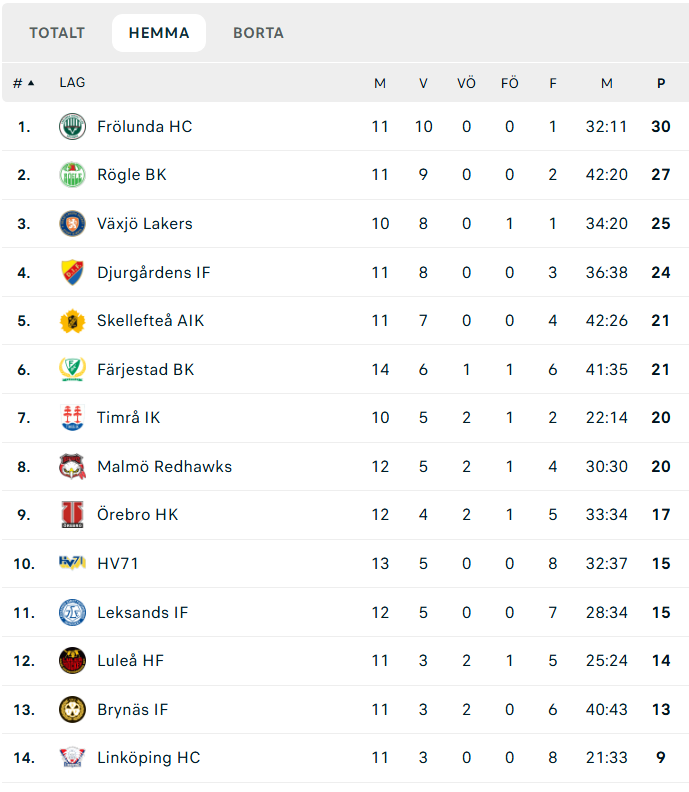Click the Djurgårdens IF team logo

click(x=72, y=272)
